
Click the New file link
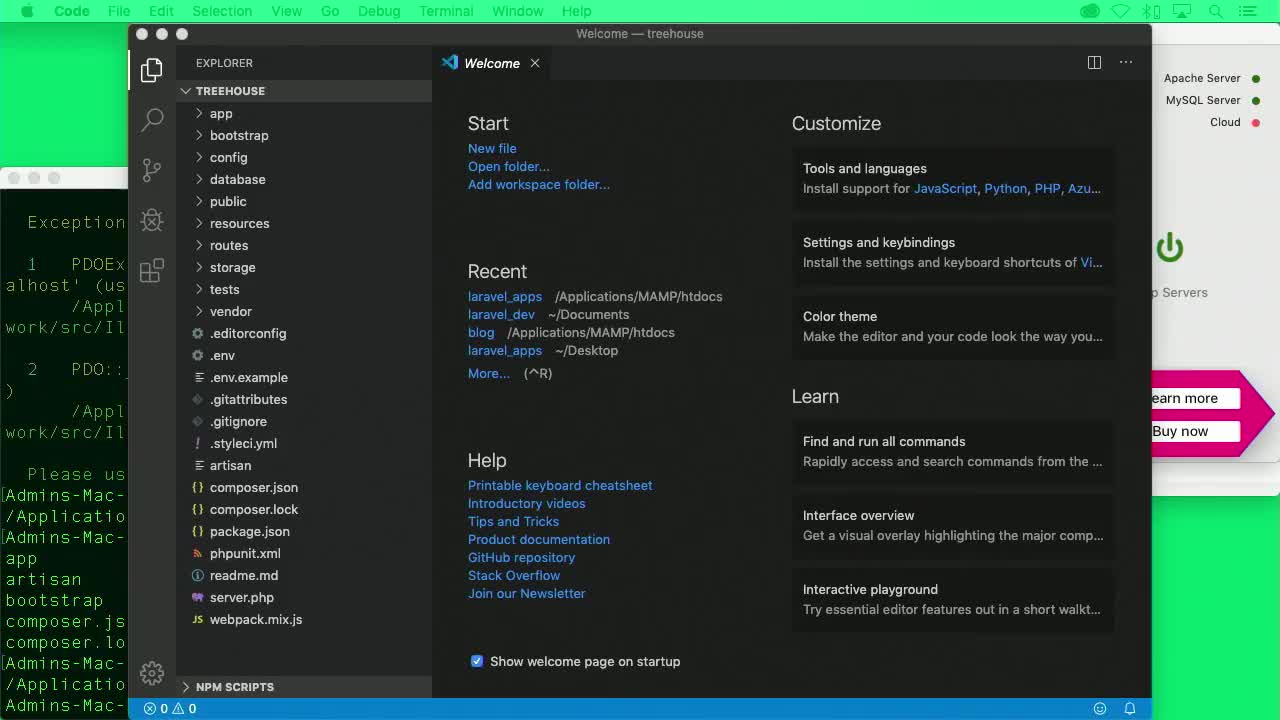[x=492, y=148]
